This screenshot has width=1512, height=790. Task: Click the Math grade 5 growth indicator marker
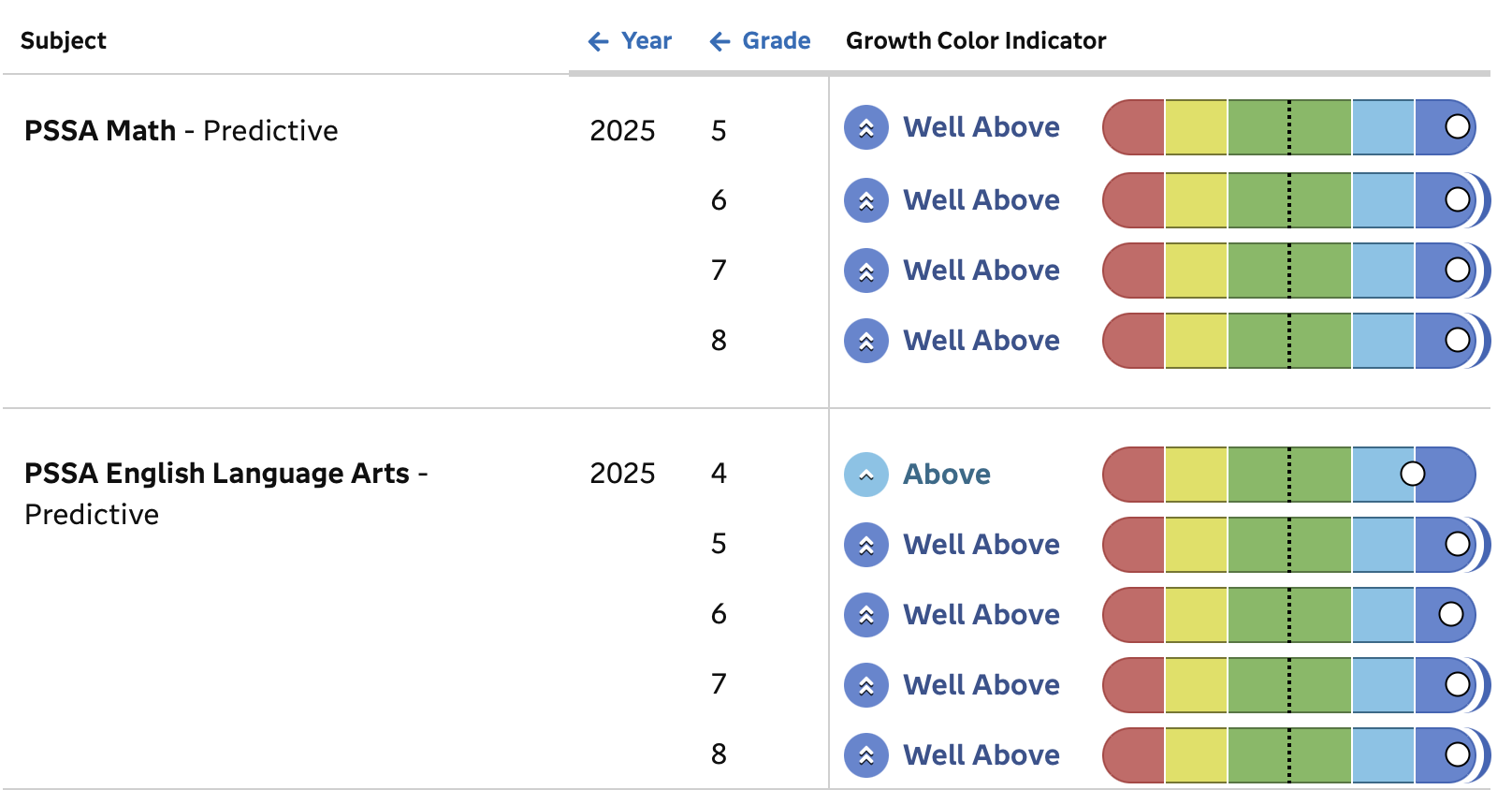coord(1457,126)
